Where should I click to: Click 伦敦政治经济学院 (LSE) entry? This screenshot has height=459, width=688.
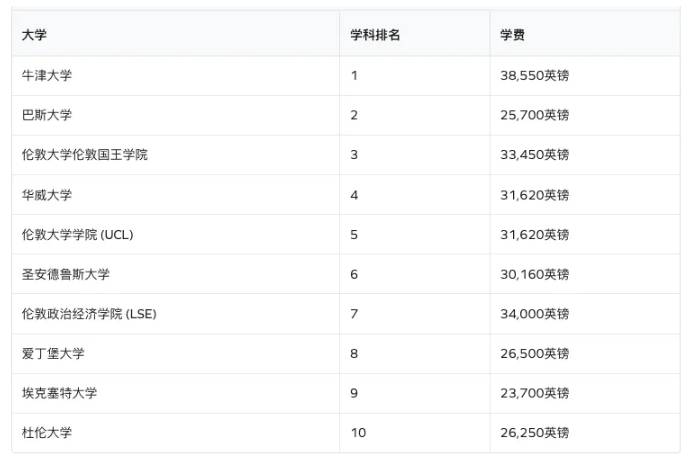89,314
